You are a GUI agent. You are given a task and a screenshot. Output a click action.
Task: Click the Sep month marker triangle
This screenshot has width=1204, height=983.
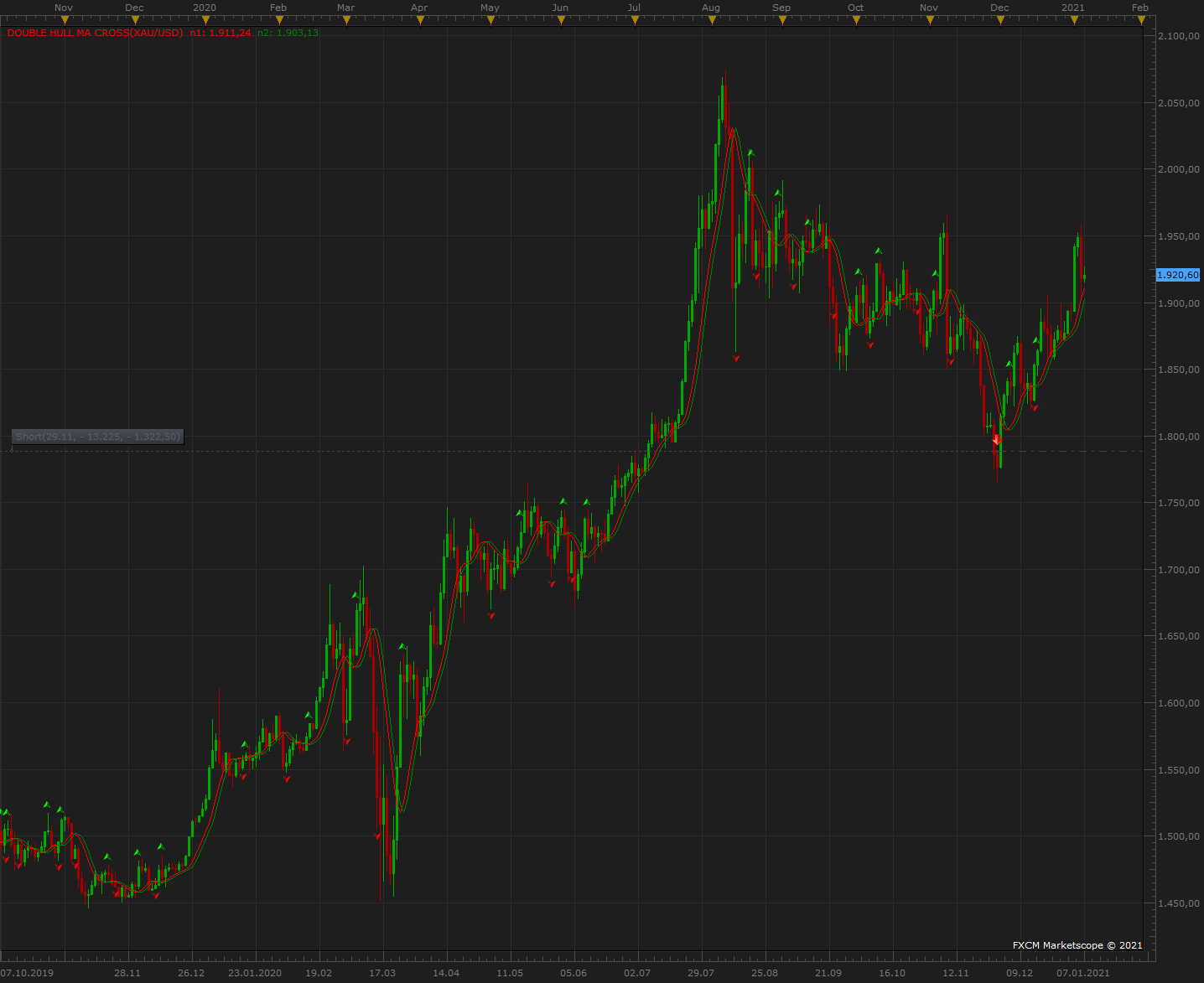click(x=782, y=20)
